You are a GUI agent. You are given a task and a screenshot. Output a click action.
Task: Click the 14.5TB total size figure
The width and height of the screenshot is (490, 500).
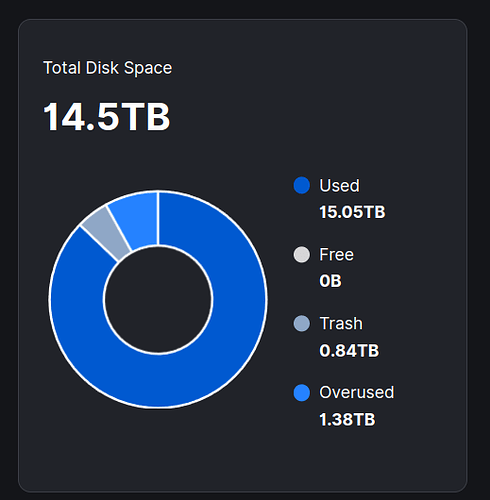click(107, 117)
